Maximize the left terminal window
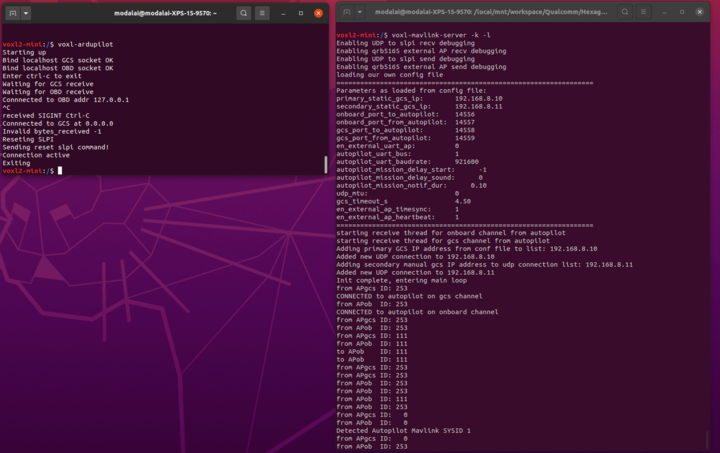This screenshot has width=720, height=453. (x=301, y=13)
